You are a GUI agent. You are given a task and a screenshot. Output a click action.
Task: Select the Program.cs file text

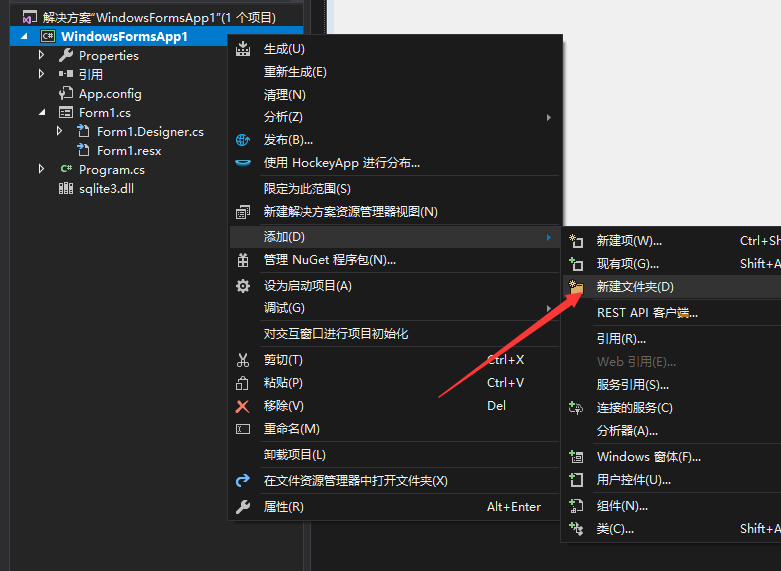(112, 170)
